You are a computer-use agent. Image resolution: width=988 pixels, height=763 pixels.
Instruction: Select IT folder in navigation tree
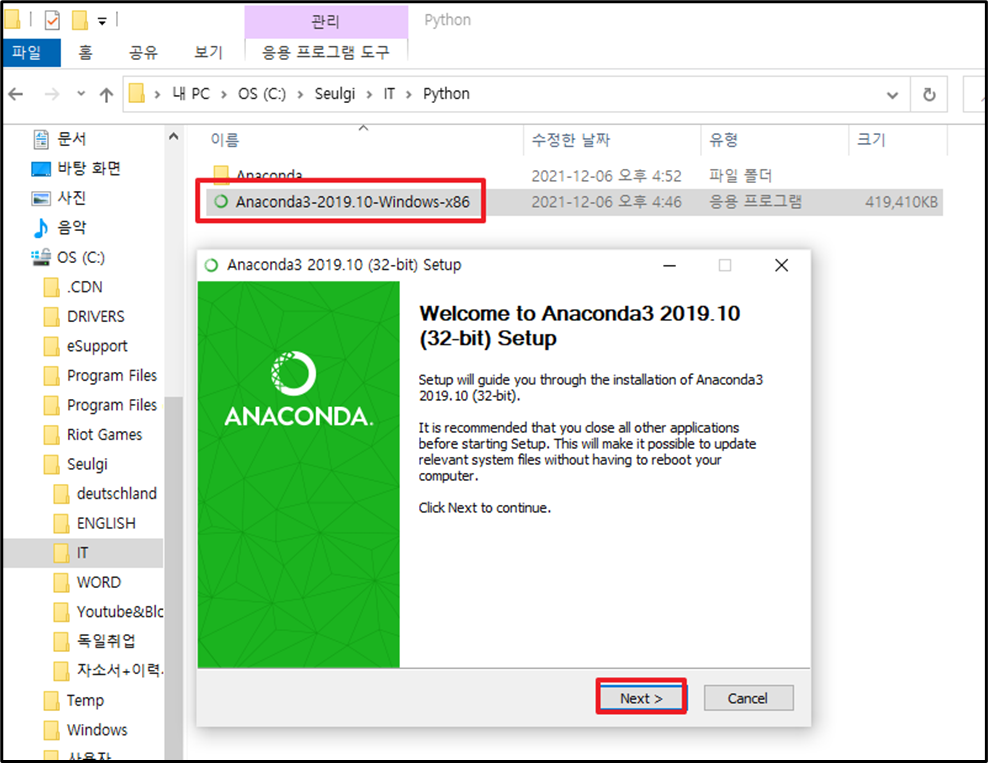(83, 553)
